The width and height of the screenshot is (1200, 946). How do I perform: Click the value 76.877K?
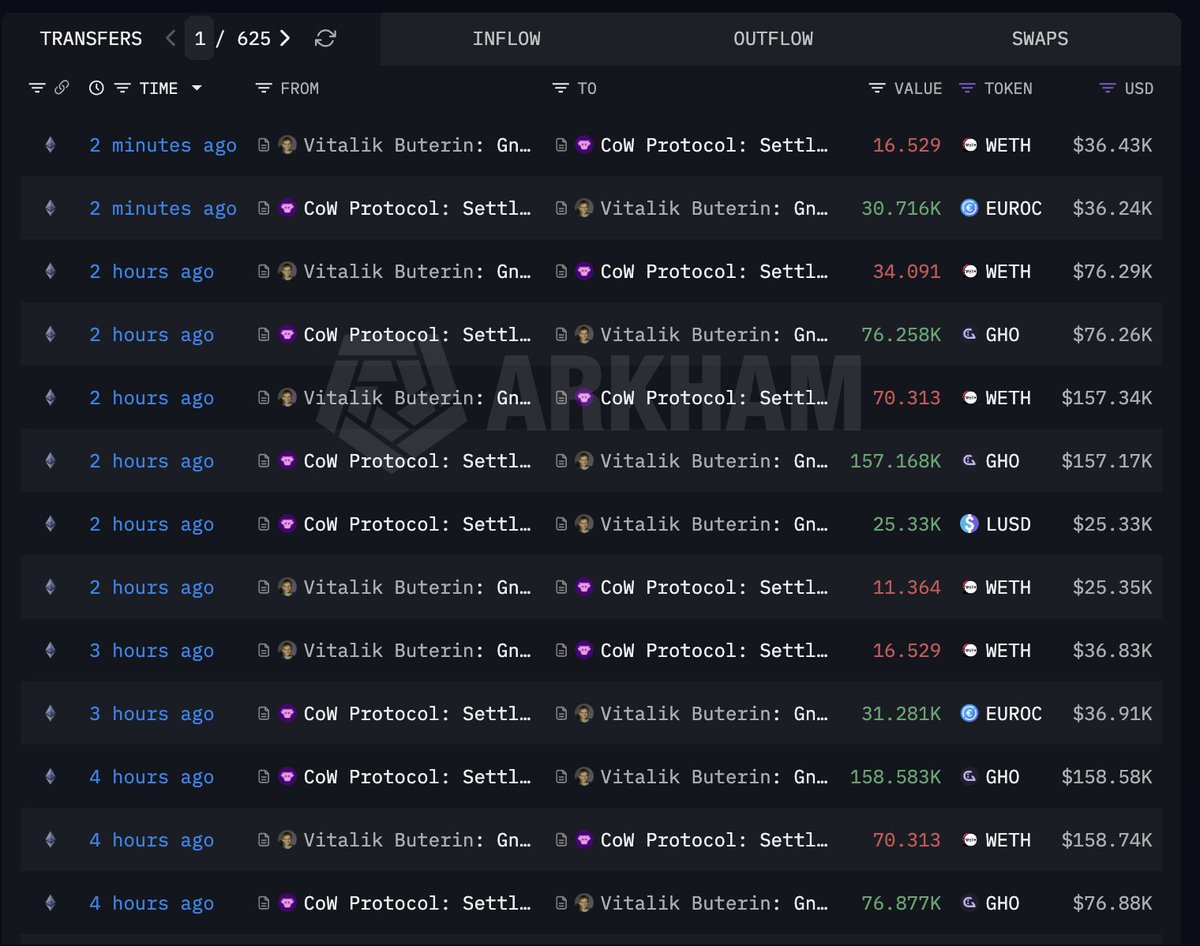coord(901,903)
